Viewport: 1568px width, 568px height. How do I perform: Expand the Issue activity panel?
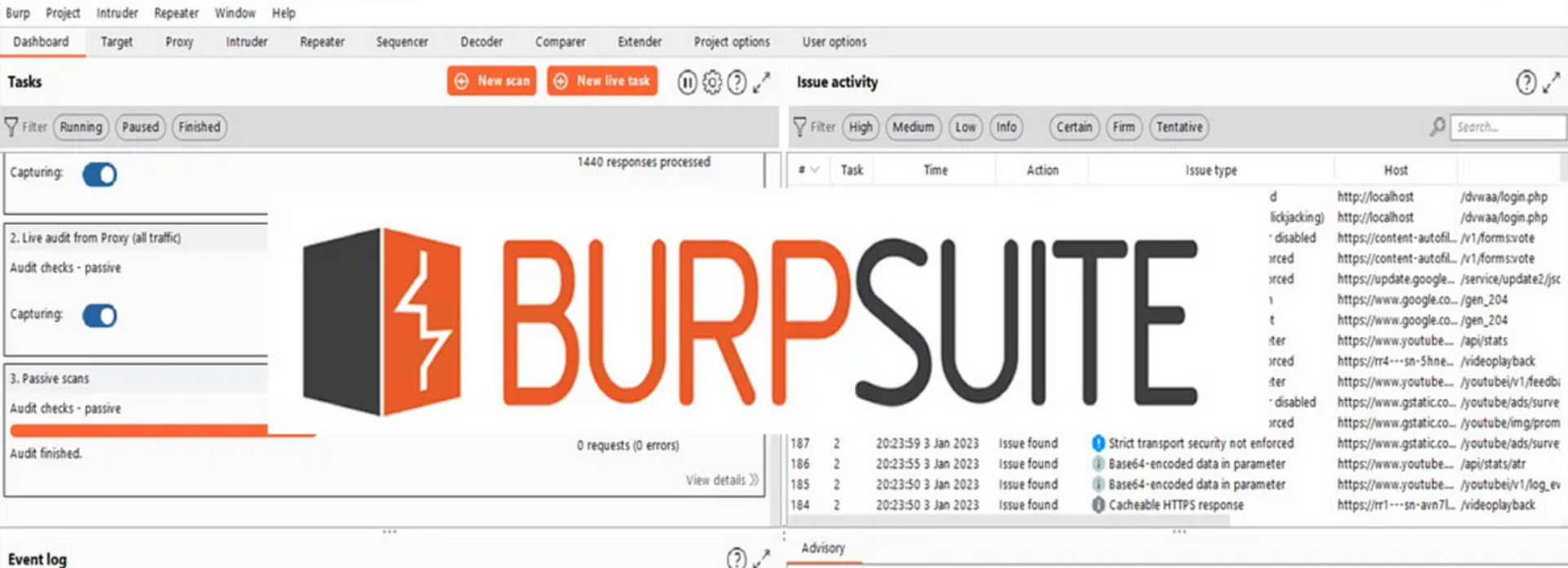tap(1552, 82)
